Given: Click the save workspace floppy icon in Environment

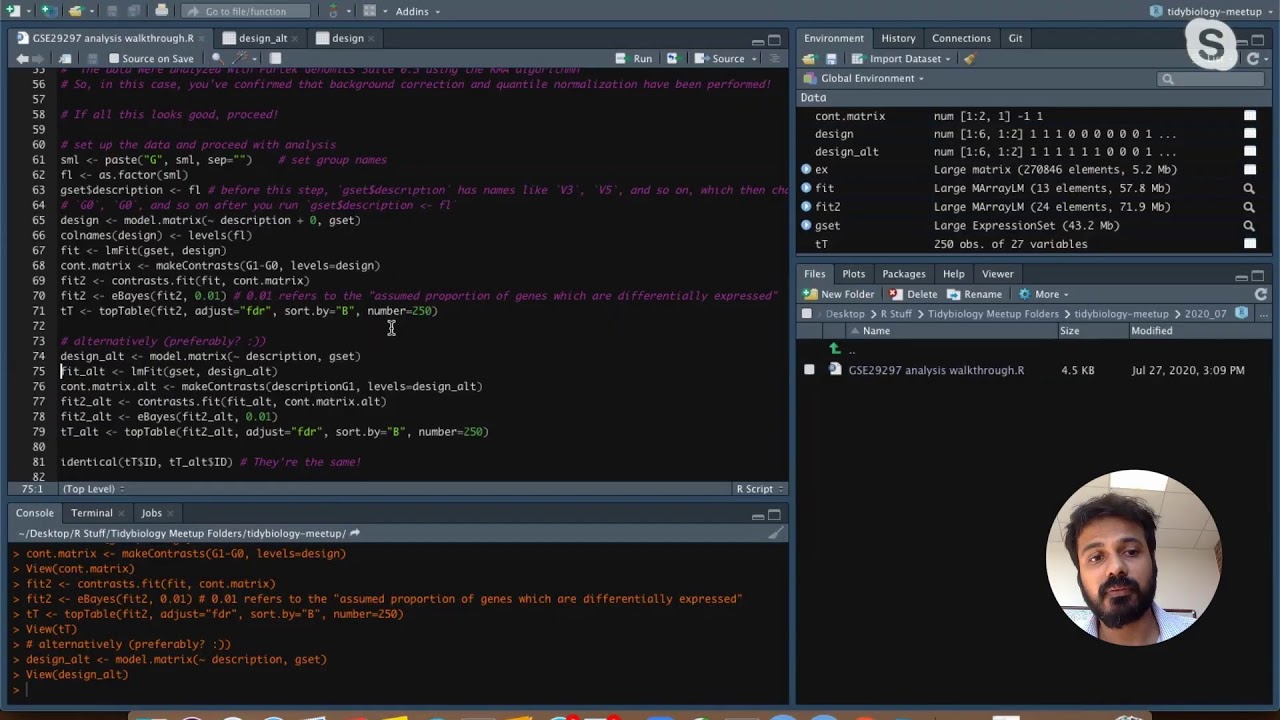Looking at the screenshot, I should point(831,59).
